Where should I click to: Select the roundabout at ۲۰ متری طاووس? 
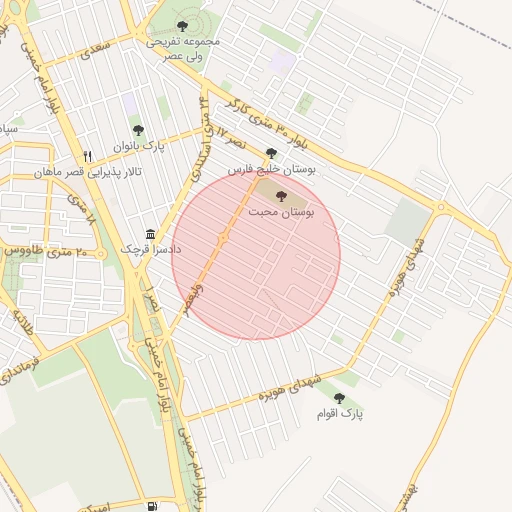click(101, 254)
